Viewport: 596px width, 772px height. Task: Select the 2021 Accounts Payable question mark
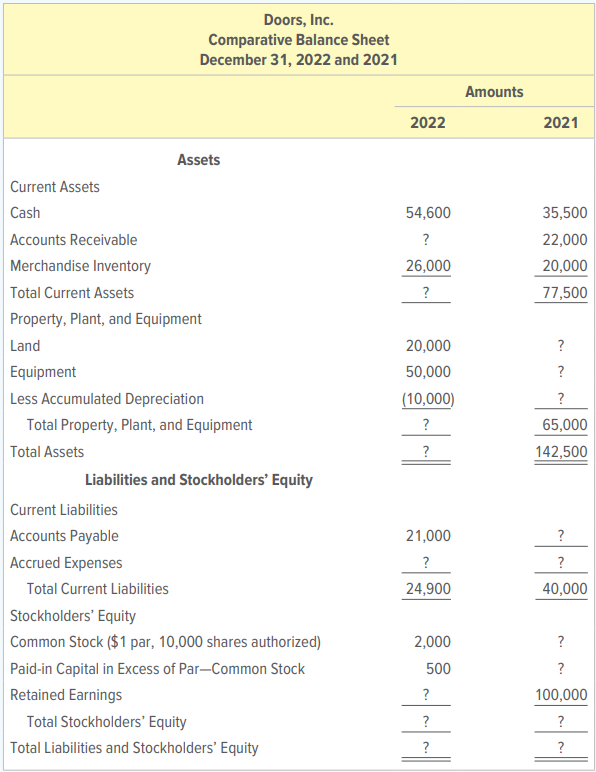coord(561,536)
